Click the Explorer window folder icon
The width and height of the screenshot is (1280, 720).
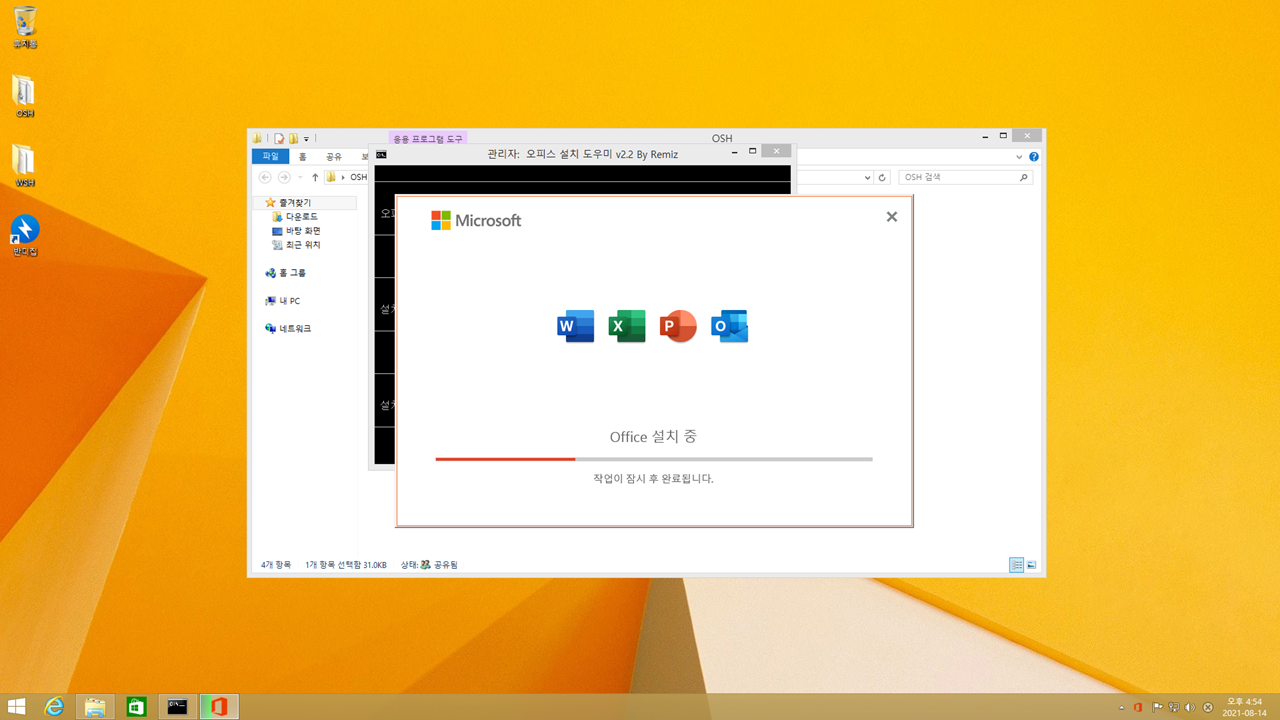(x=258, y=138)
